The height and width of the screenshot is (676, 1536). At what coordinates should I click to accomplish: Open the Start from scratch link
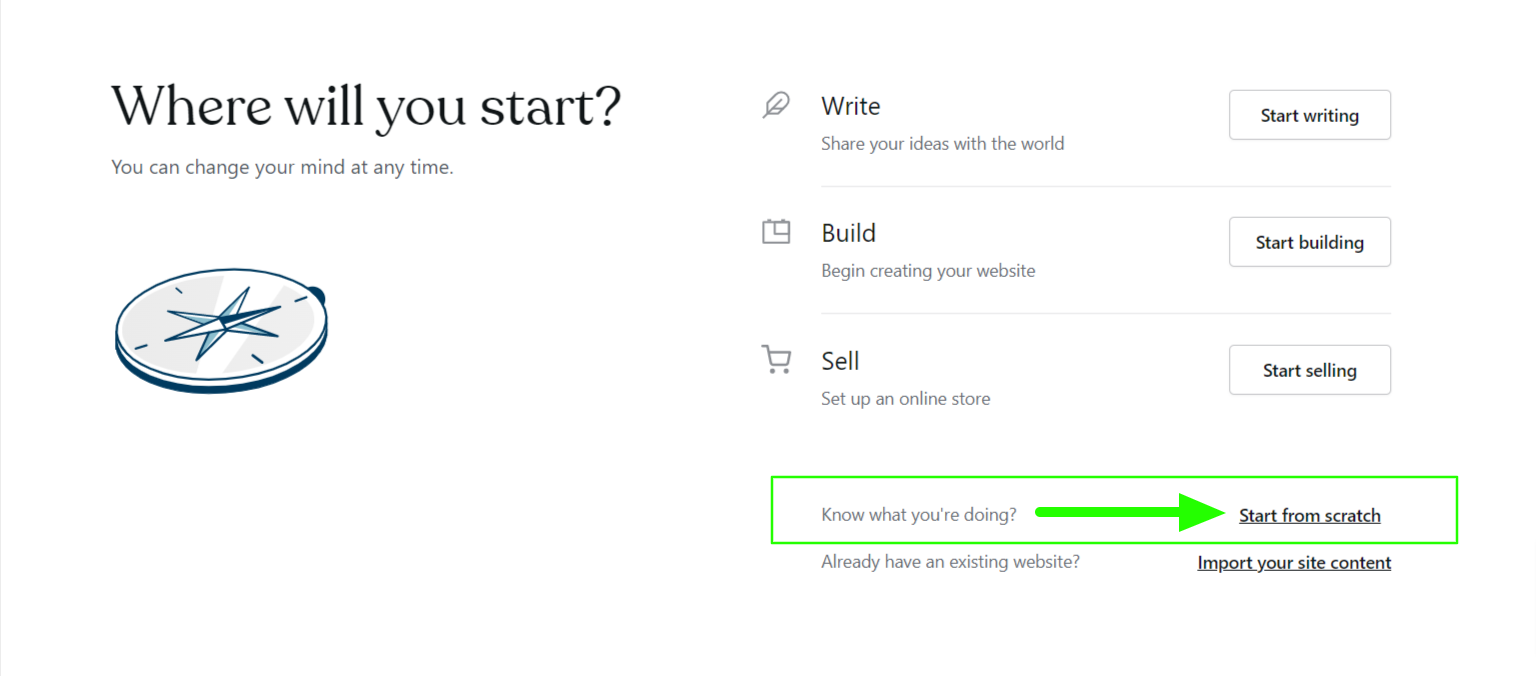[1309, 516]
